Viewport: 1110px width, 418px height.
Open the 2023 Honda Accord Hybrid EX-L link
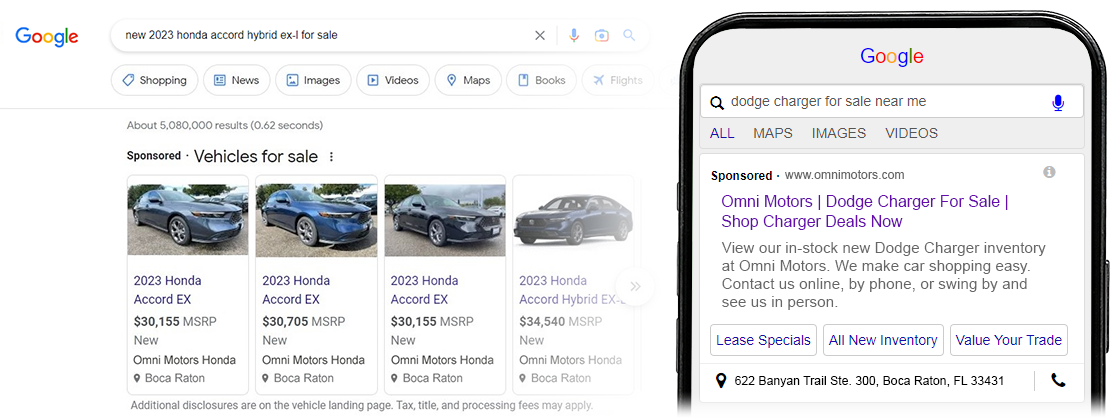pos(573,290)
